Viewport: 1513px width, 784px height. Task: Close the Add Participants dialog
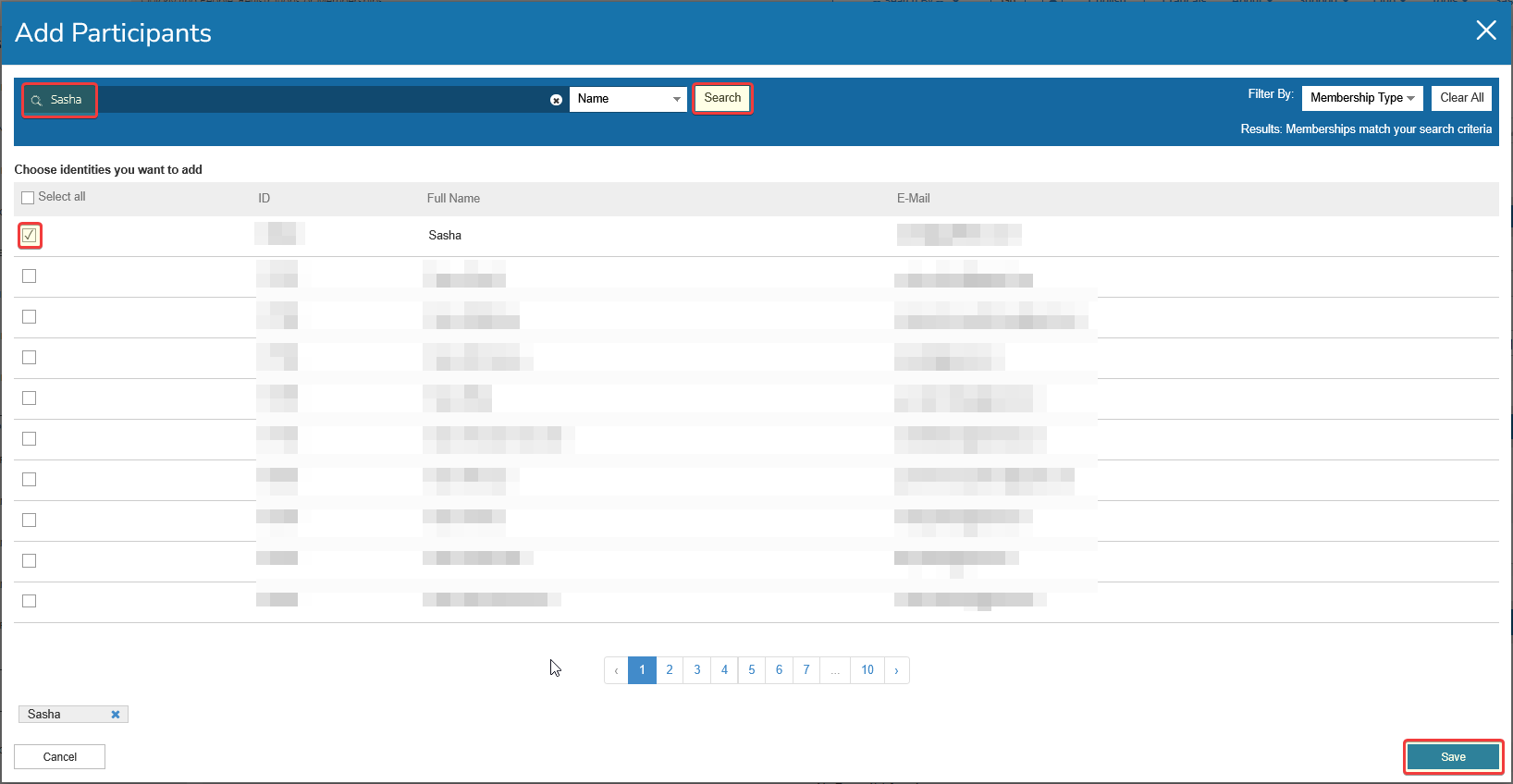click(1485, 31)
